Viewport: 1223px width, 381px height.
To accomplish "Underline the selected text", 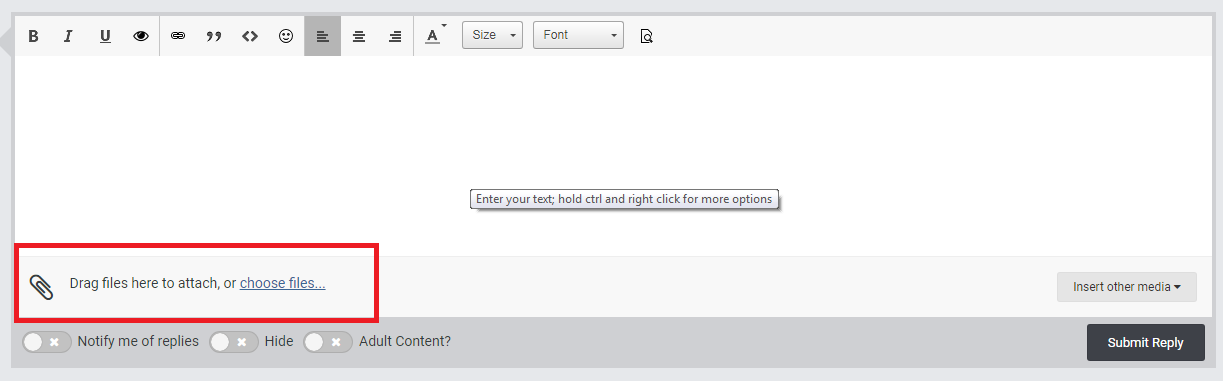I will pyautogui.click(x=105, y=36).
